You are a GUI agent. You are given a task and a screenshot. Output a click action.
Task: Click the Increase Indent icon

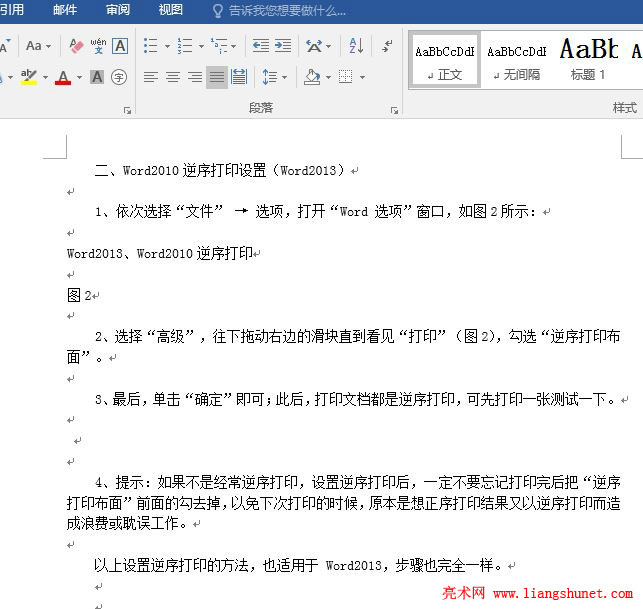tap(283, 46)
